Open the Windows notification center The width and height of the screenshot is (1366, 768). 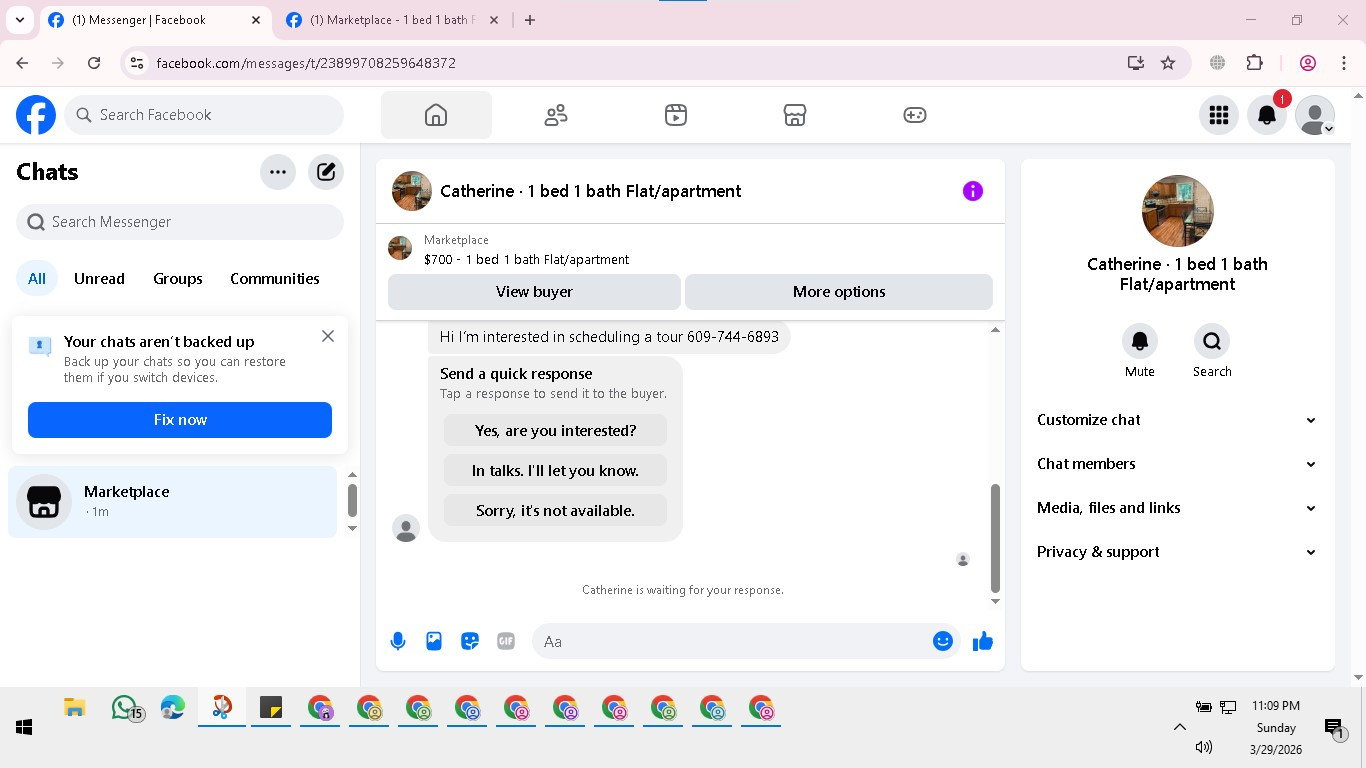coord(1334,728)
